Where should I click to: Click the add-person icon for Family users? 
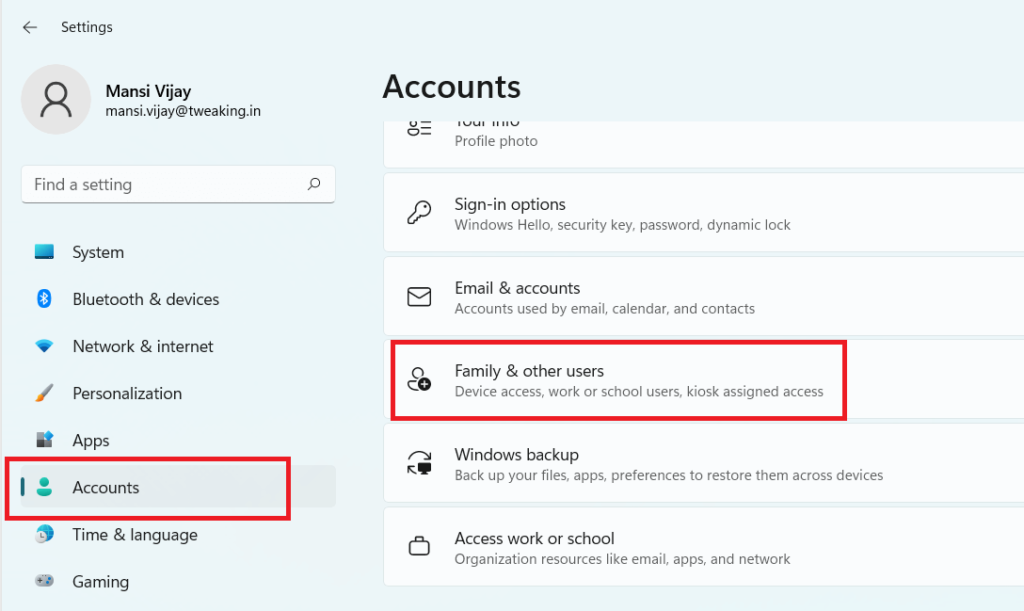[x=419, y=379]
